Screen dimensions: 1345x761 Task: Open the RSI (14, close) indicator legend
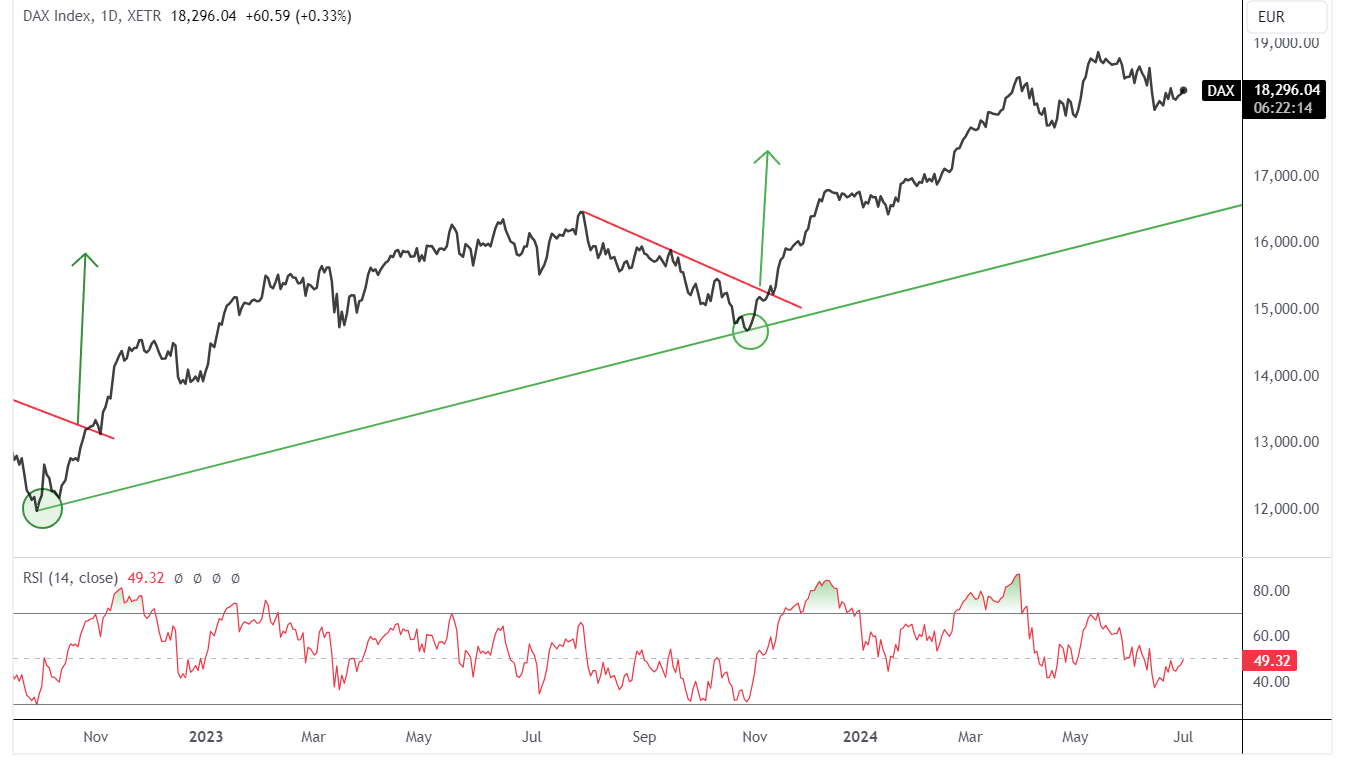[x=71, y=578]
